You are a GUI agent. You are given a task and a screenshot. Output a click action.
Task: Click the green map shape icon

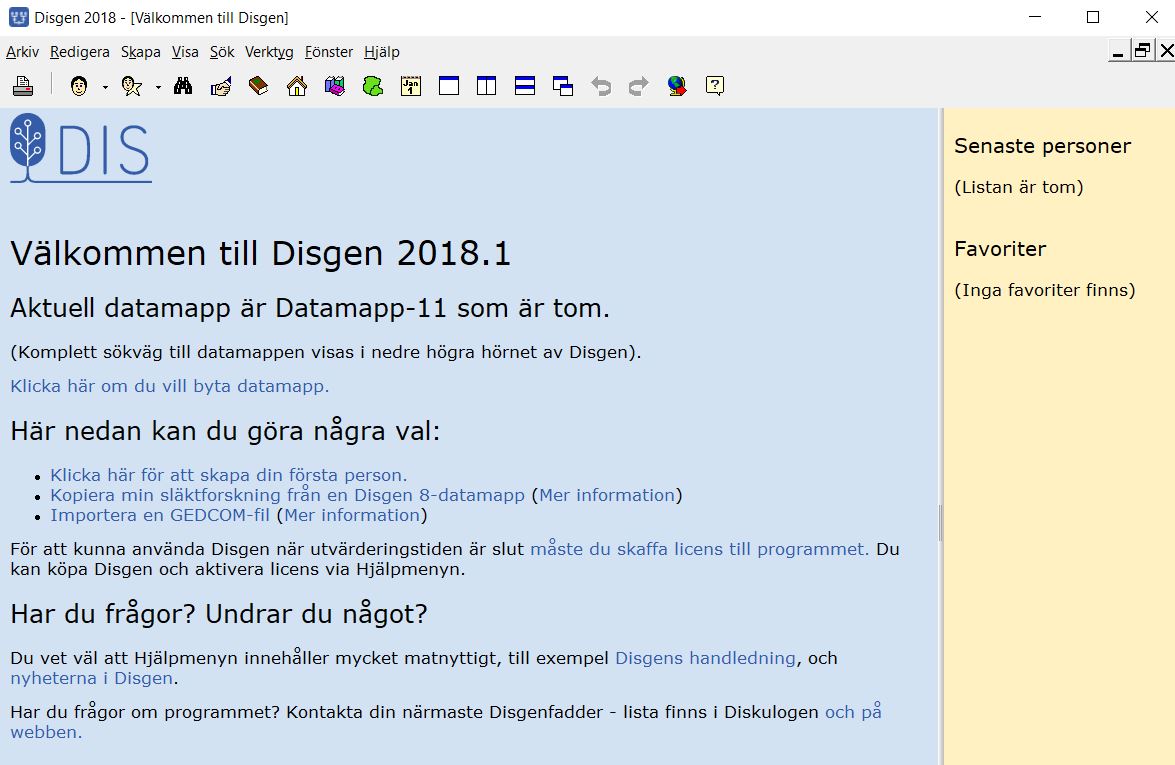(372, 86)
